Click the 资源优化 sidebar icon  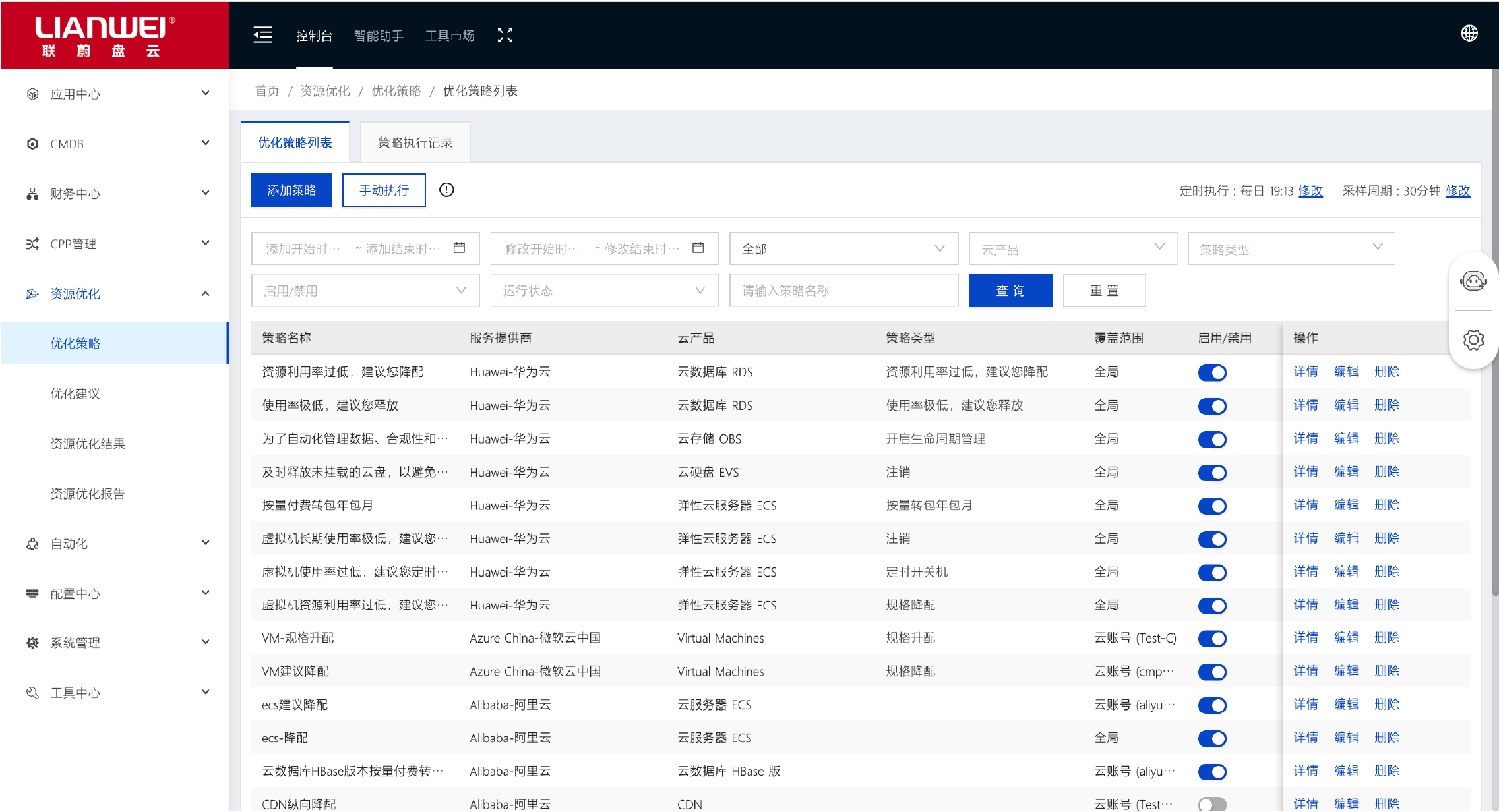[x=32, y=293]
